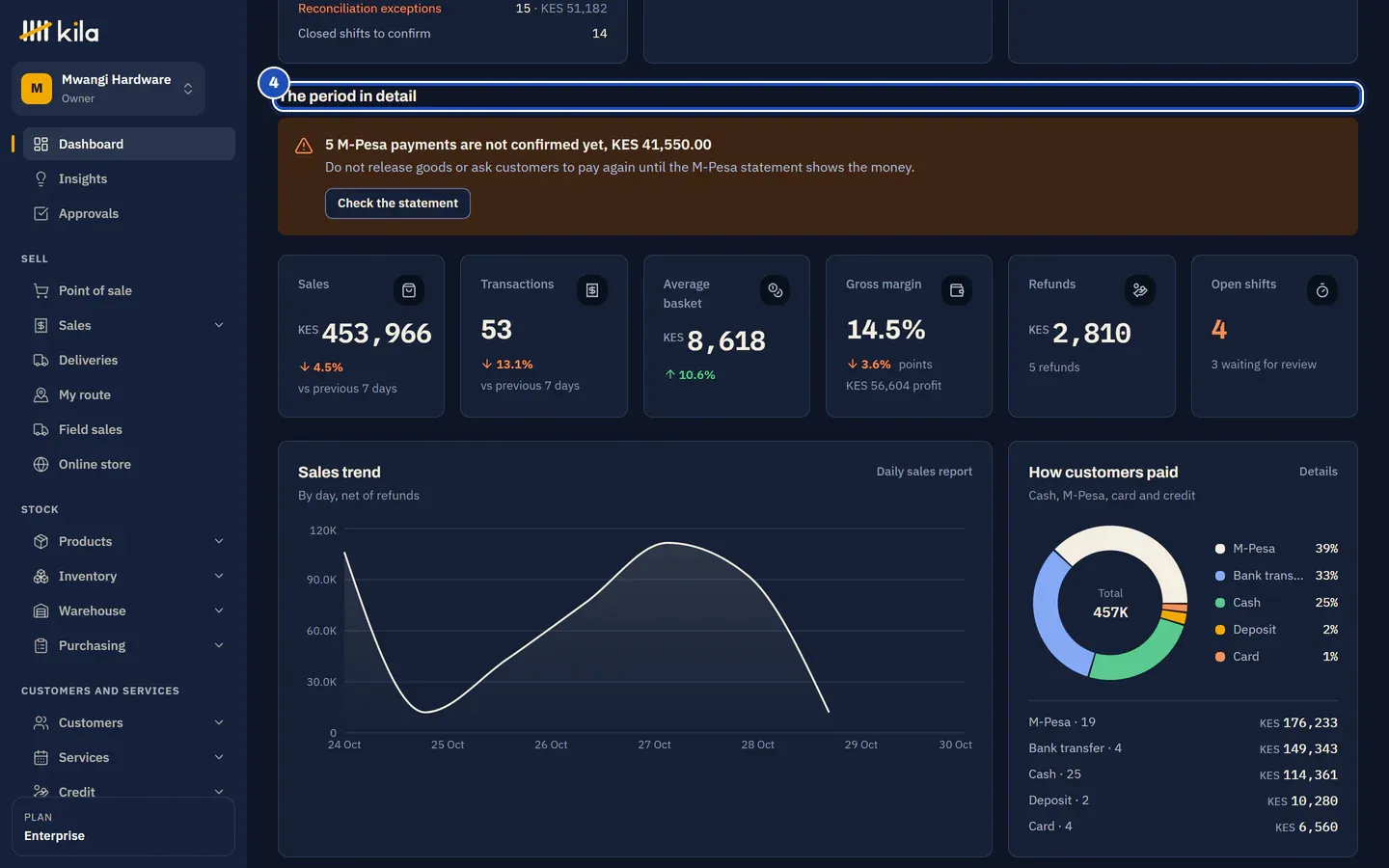Click the My route person icon
Viewport: 1389px width, 868px height.
click(41, 394)
